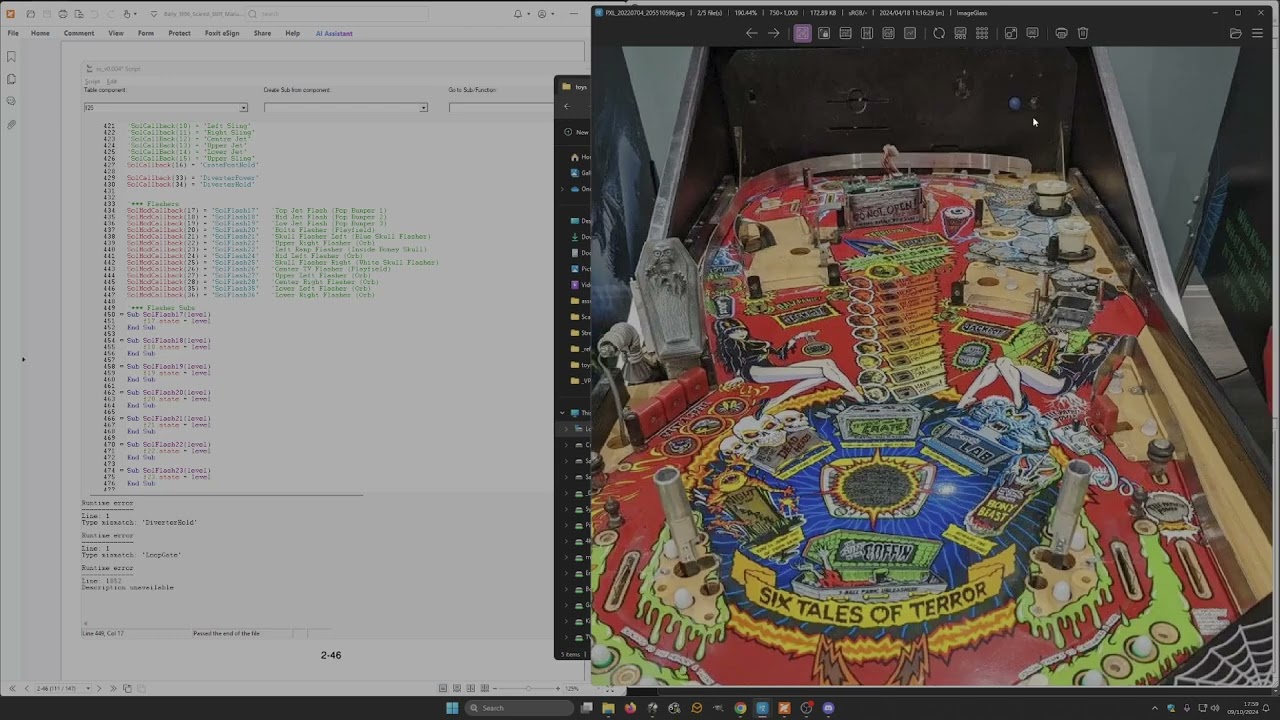Select the Foxit hand tool icon
Image resolution: width=1280 pixels, height=720 pixels.
coord(127,14)
